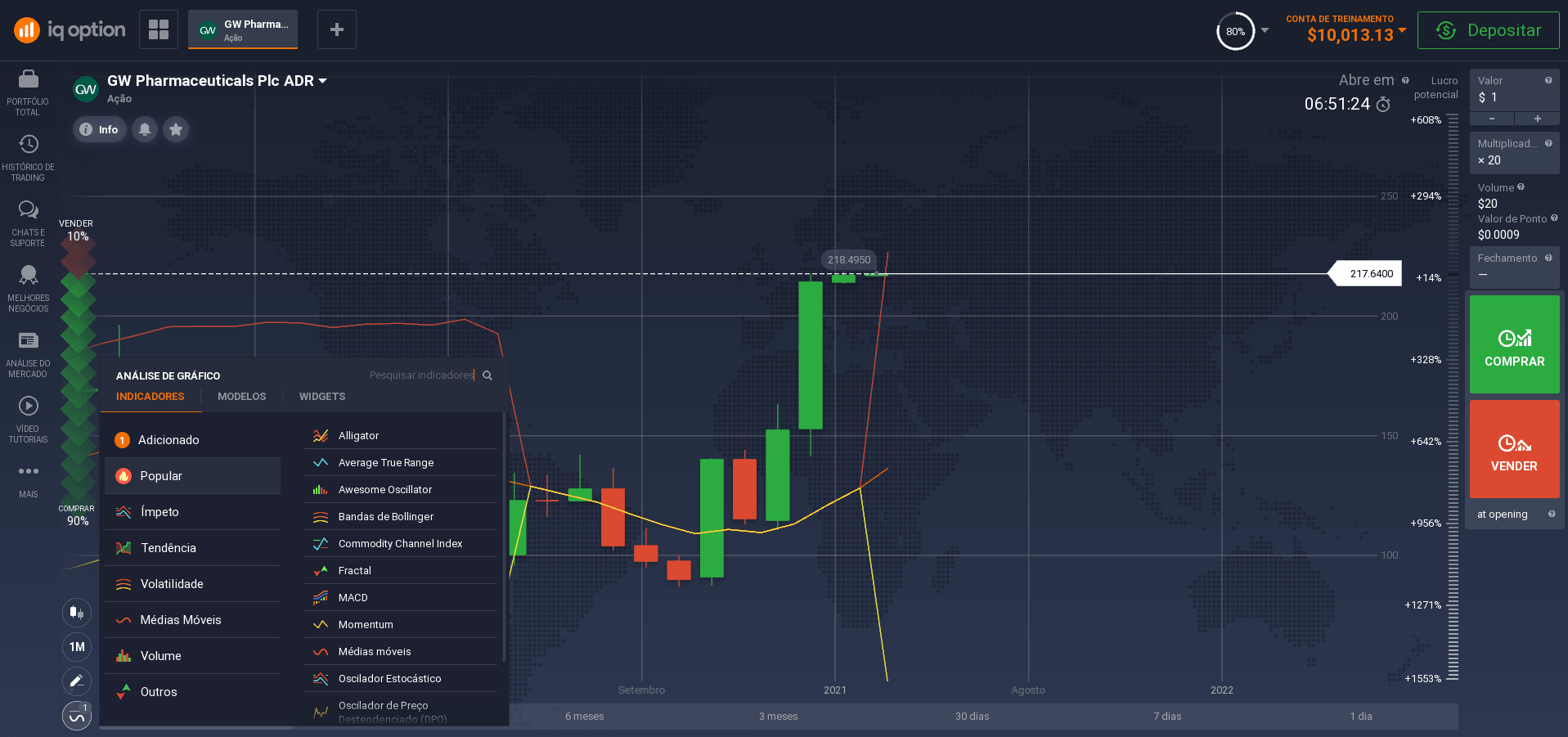
Task: Click the iq option logo
Action: 70,30
